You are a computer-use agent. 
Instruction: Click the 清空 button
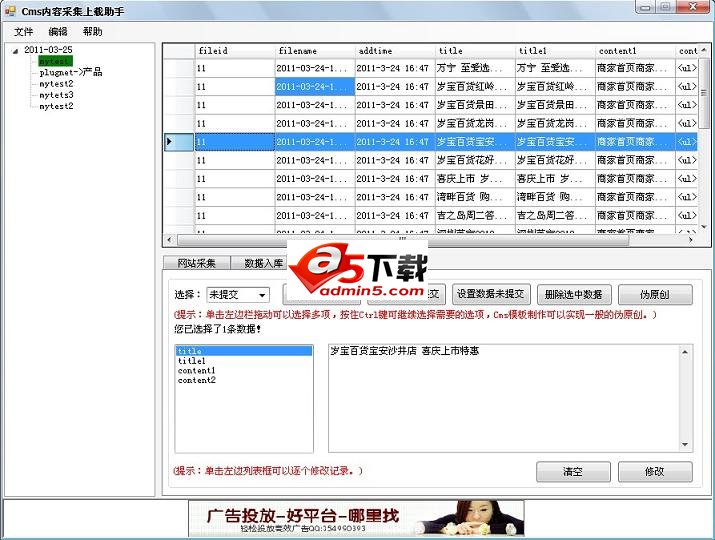pos(573,471)
